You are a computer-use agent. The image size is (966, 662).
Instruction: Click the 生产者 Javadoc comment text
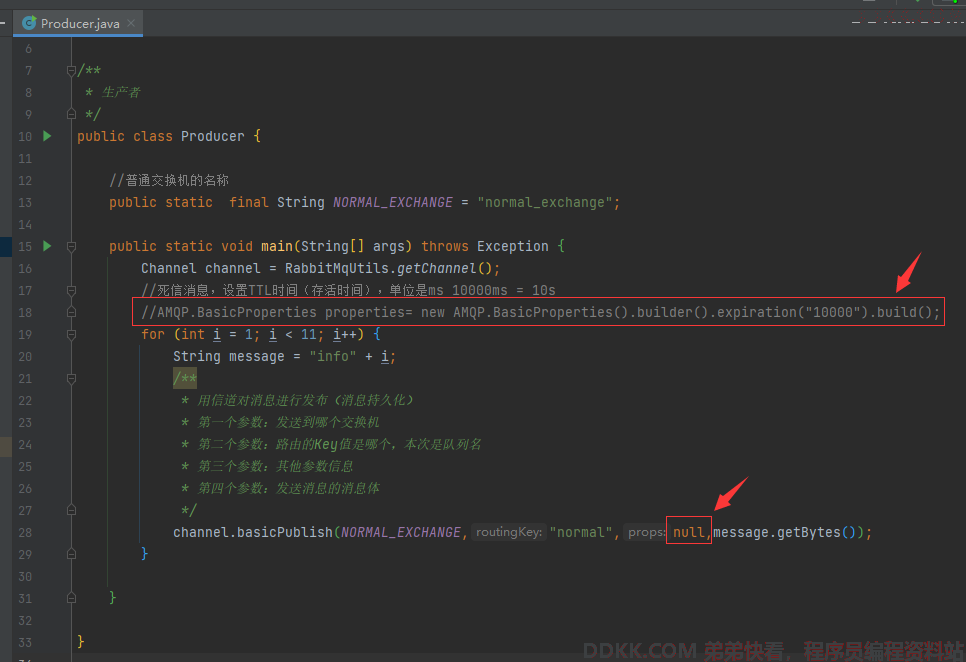pos(121,92)
